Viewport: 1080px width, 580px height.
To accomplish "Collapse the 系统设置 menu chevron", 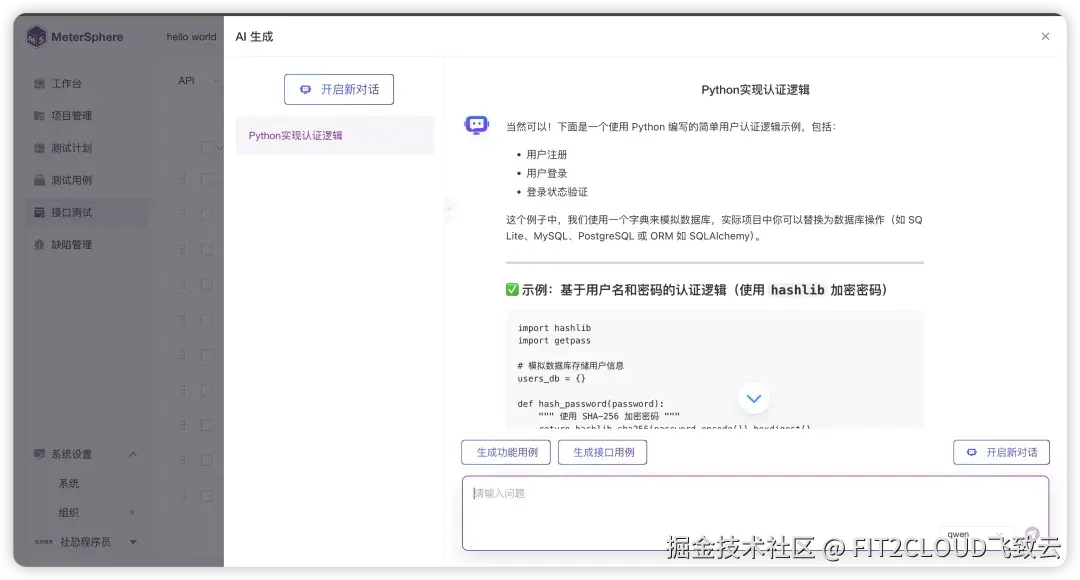I will click(133, 454).
